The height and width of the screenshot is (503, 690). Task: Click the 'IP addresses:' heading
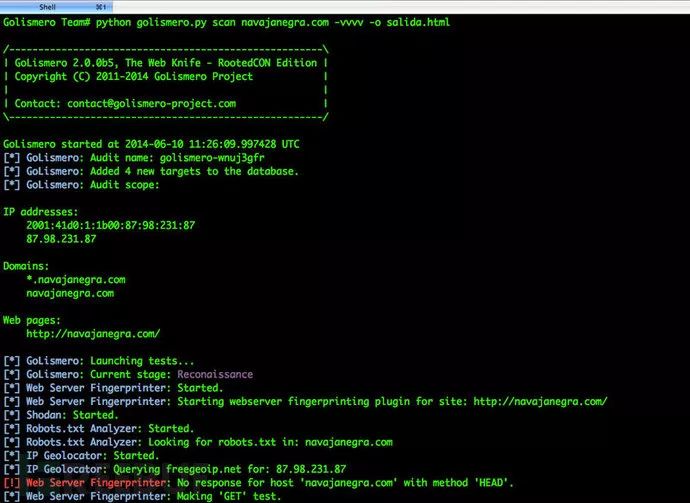click(x=40, y=212)
